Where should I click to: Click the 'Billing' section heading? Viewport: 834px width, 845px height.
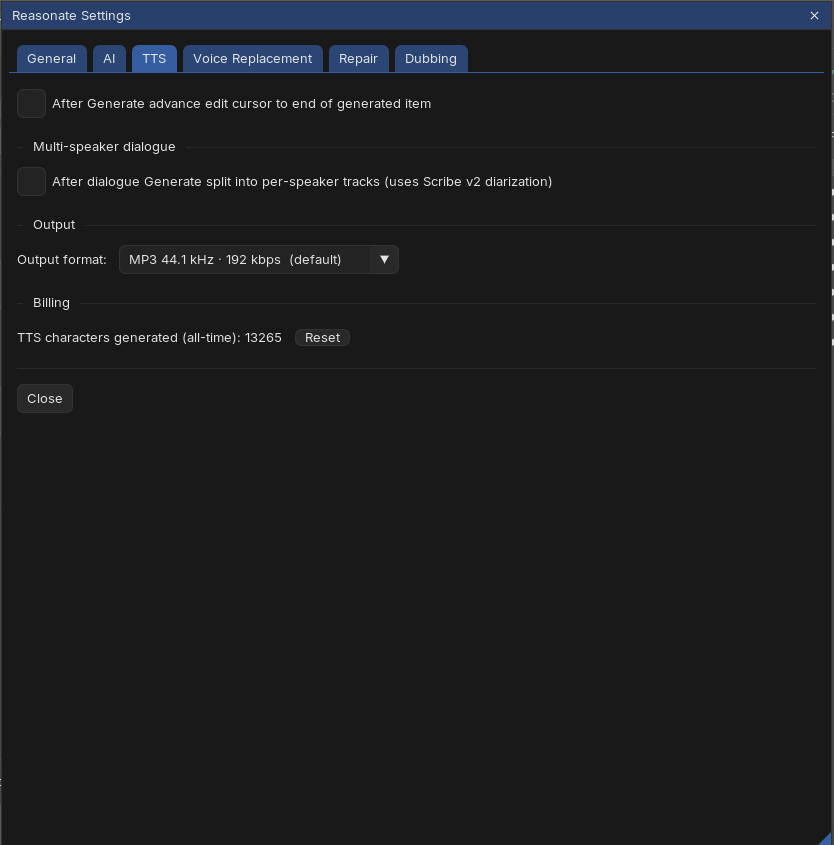[x=51, y=303]
